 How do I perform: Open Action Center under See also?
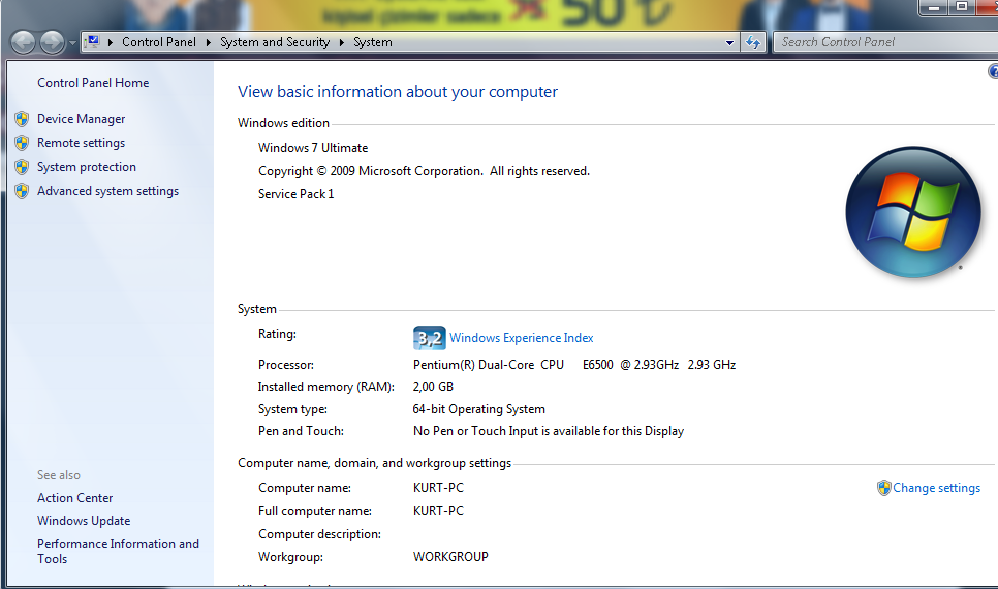click(x=75, y=498)
